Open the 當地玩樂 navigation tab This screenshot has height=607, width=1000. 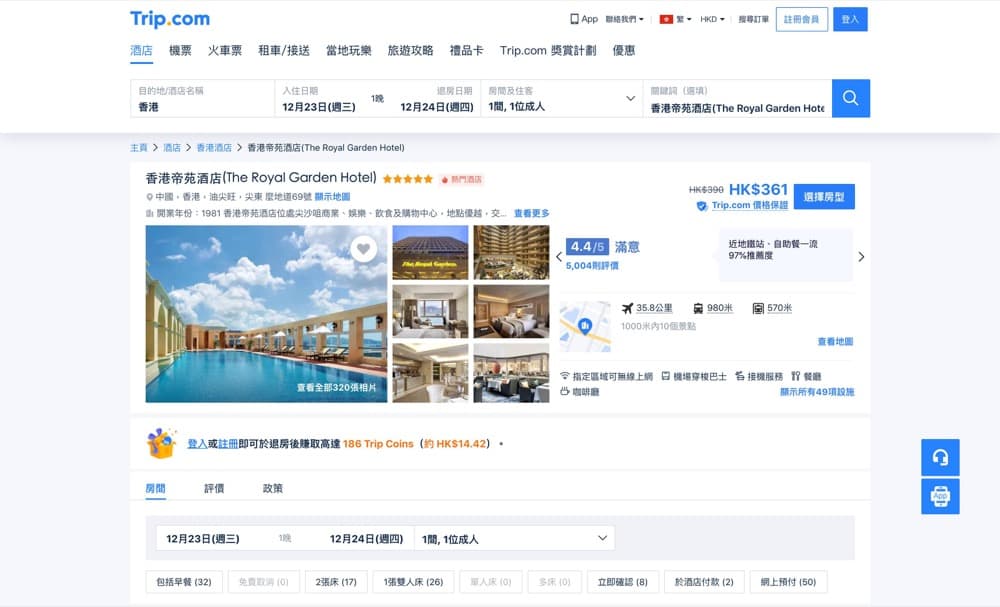(349, 50)
